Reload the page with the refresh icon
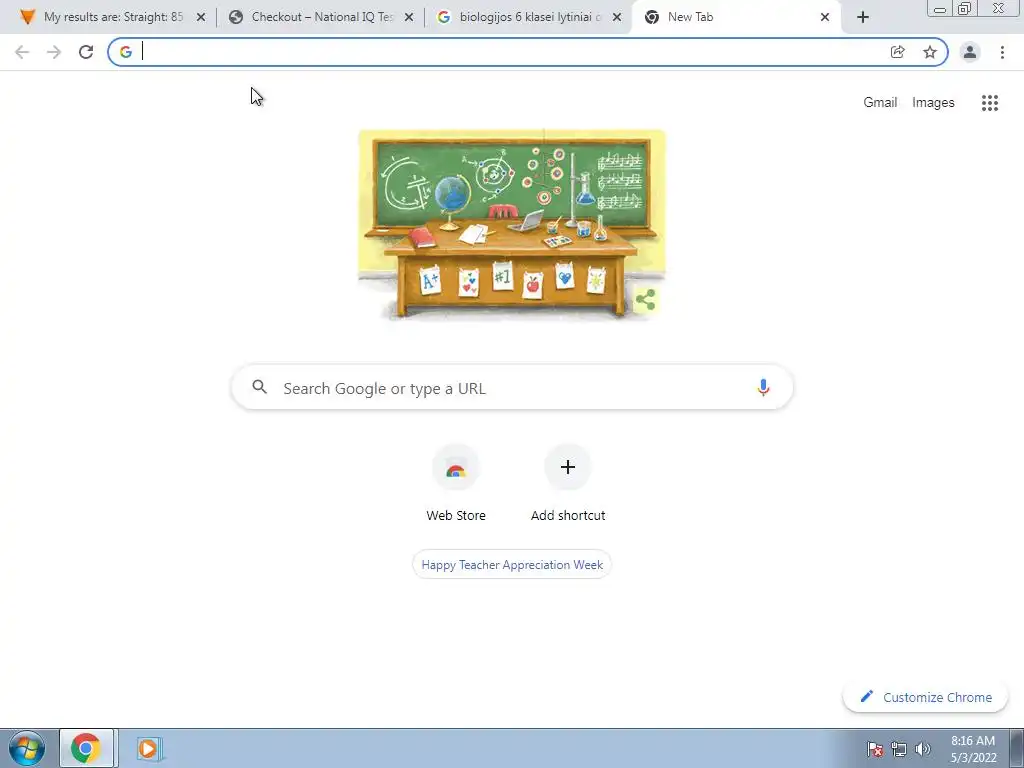The height and width of the screenshot is (768, 1024). 86,52
